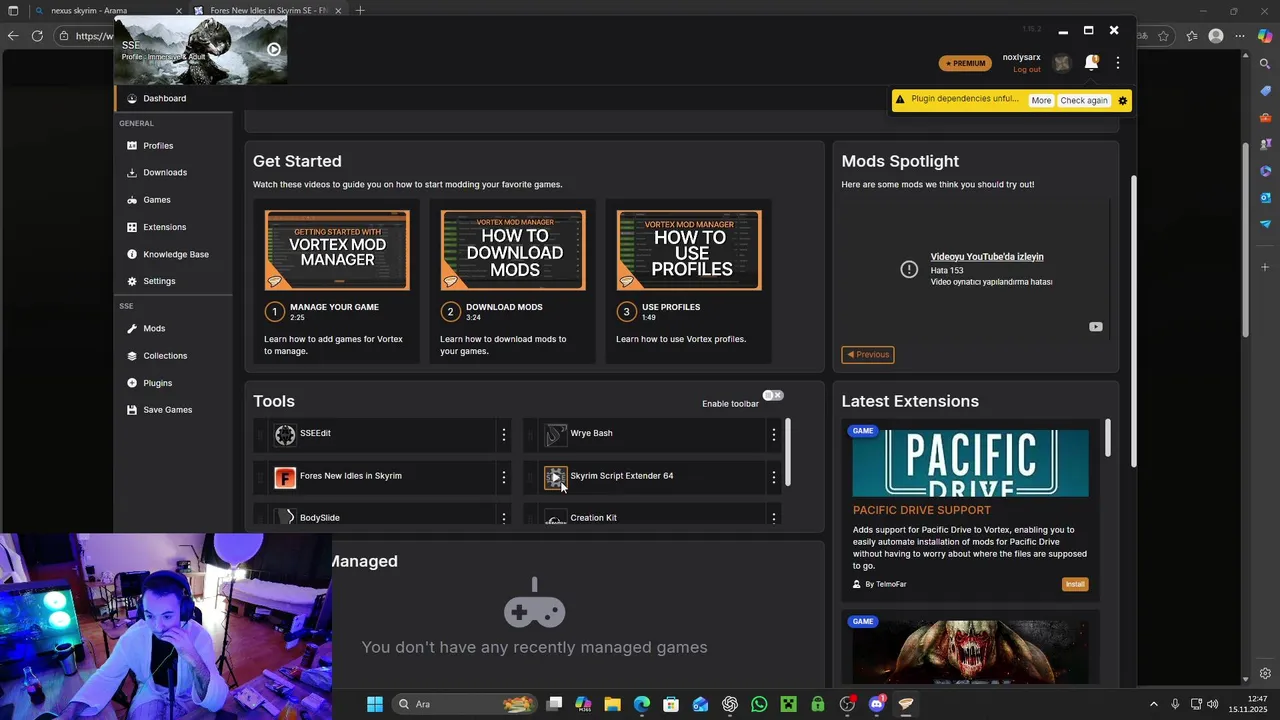Open Discord from the taskbar
This screenshot has height=720, width=1280.
click(x=877, y=704)
